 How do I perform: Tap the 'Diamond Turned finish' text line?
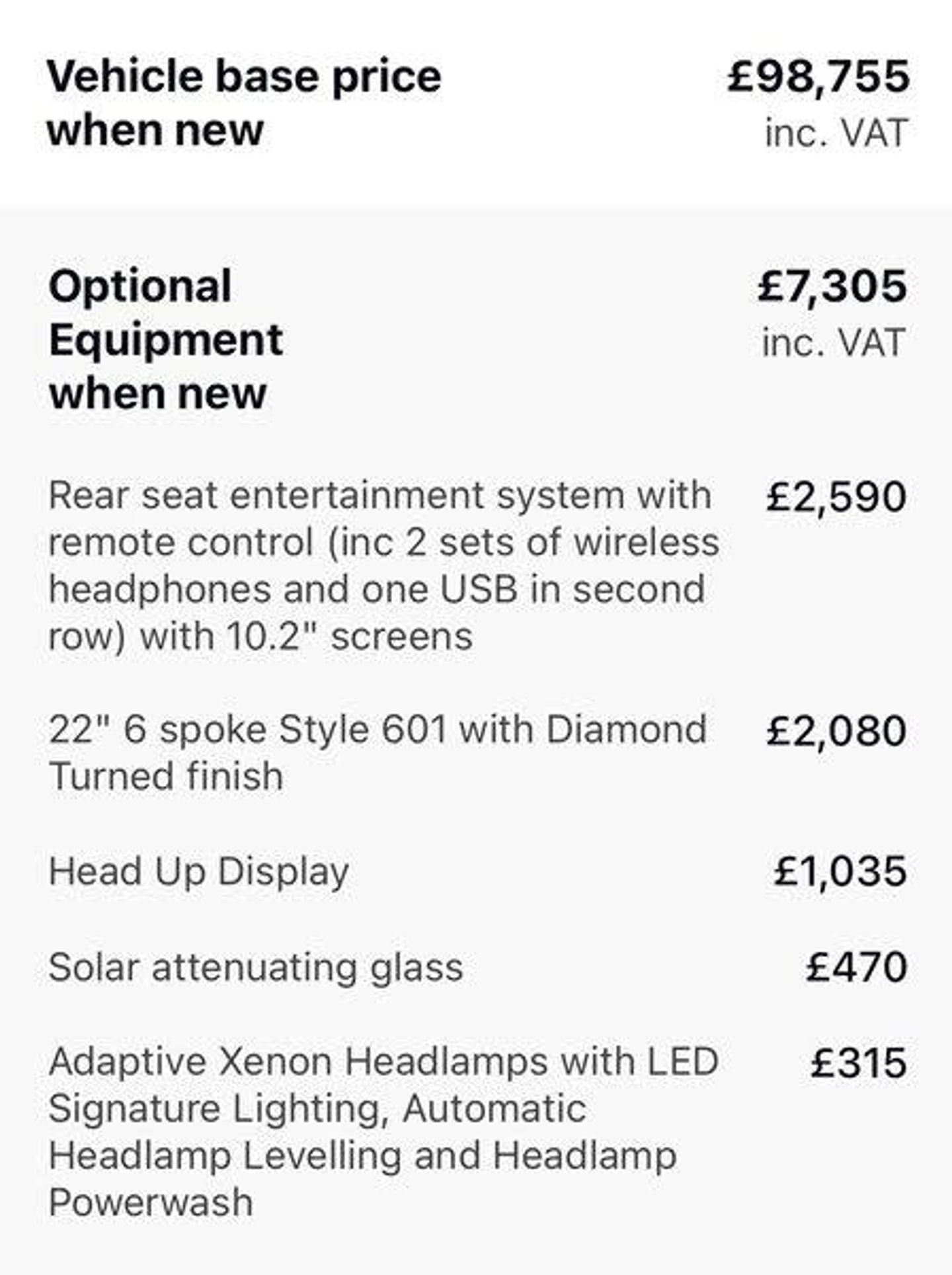pos(377,753)
